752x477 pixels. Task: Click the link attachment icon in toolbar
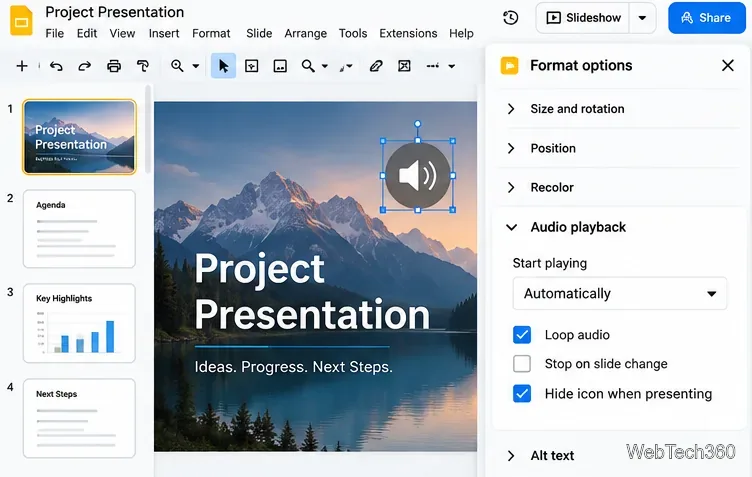pos(376,66)
